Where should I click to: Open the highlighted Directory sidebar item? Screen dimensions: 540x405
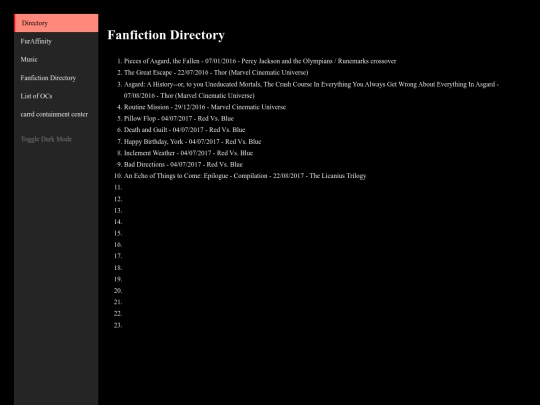tap(56, 23)
